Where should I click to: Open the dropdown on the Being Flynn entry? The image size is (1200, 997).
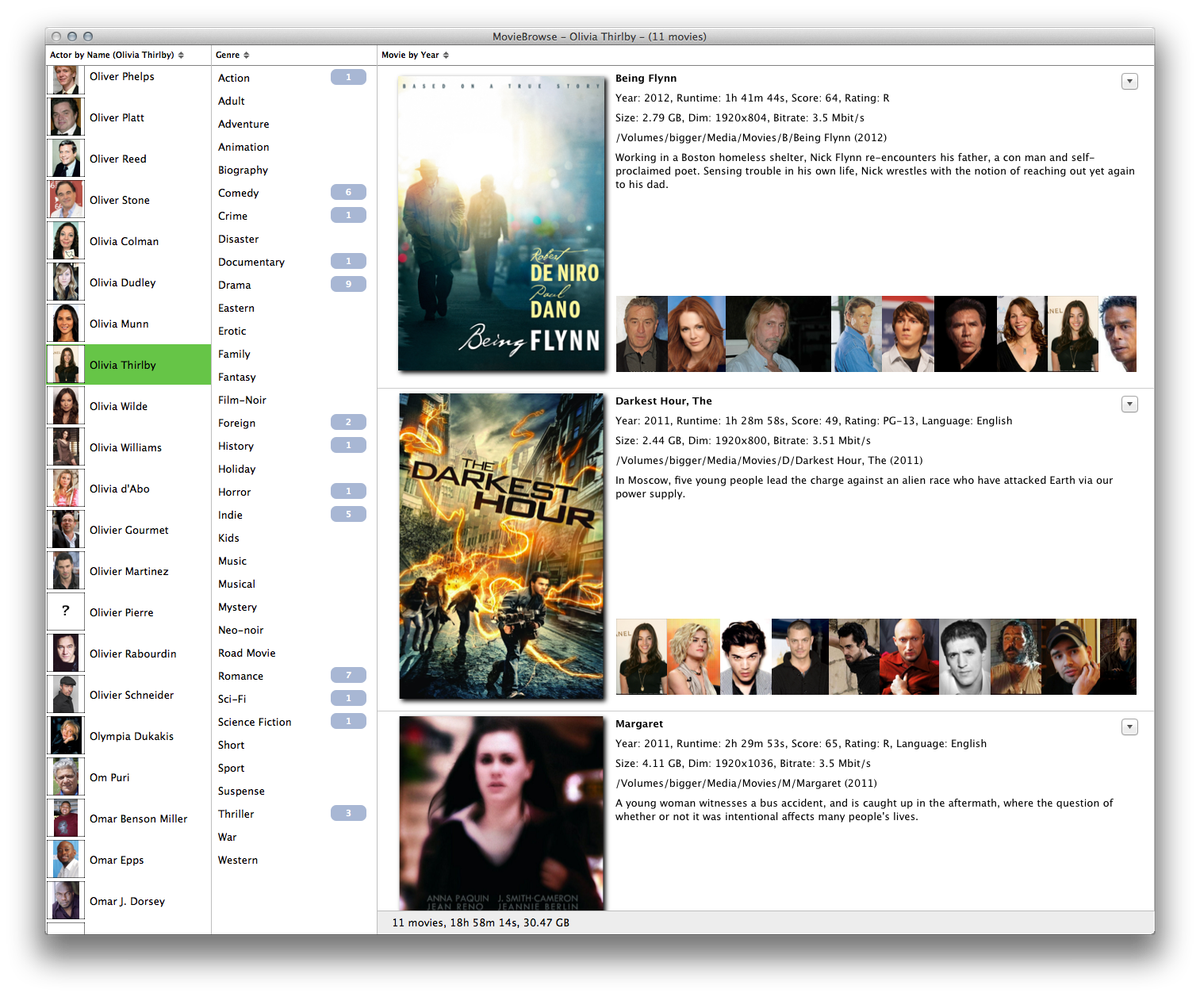tap(1129, 81)
